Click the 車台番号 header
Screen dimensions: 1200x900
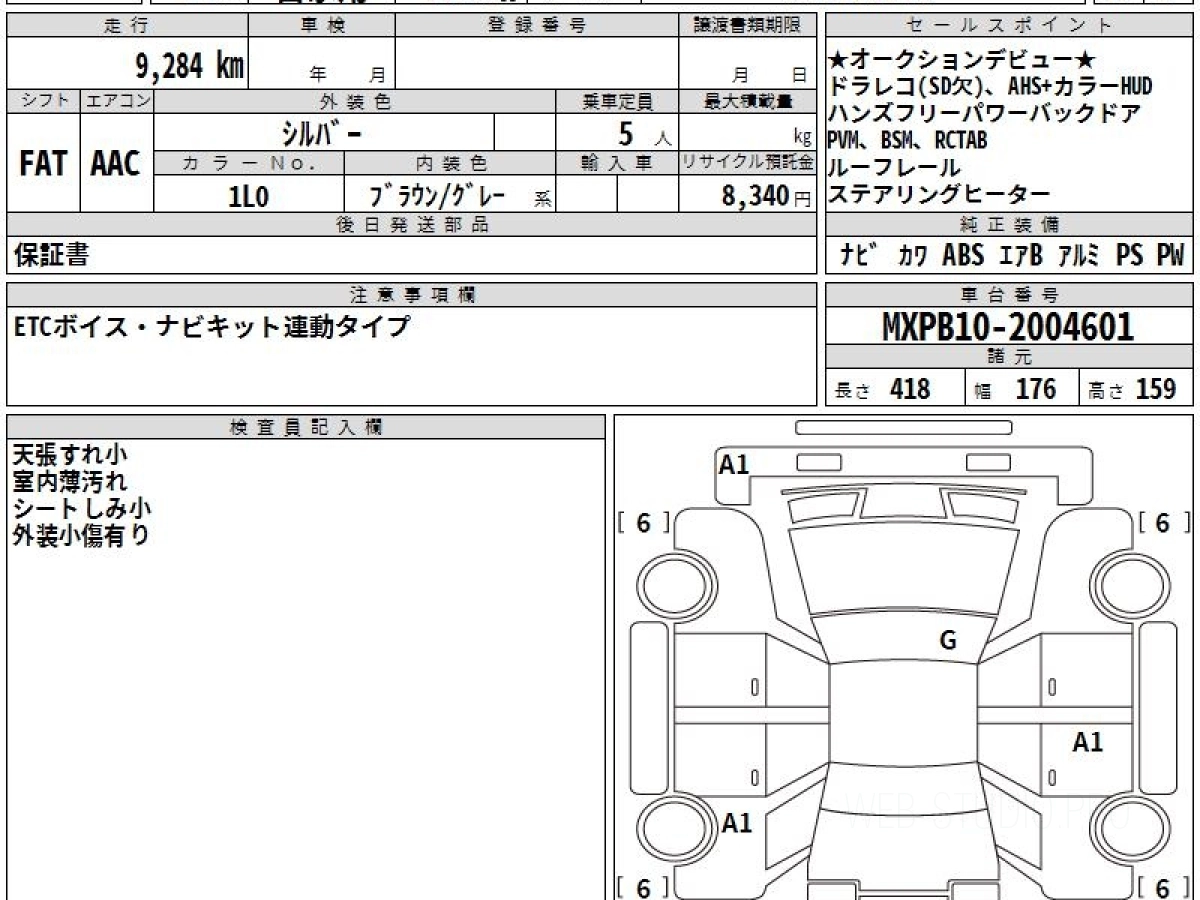1010,295
